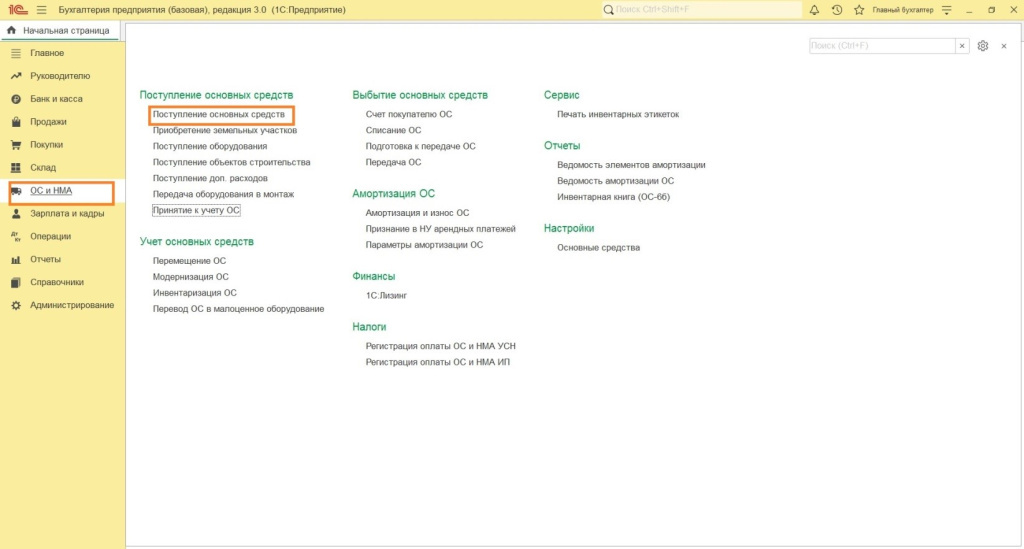Open the history clock icon
Viewport: 1024px width, 549px height.
[x=836, y=10]
